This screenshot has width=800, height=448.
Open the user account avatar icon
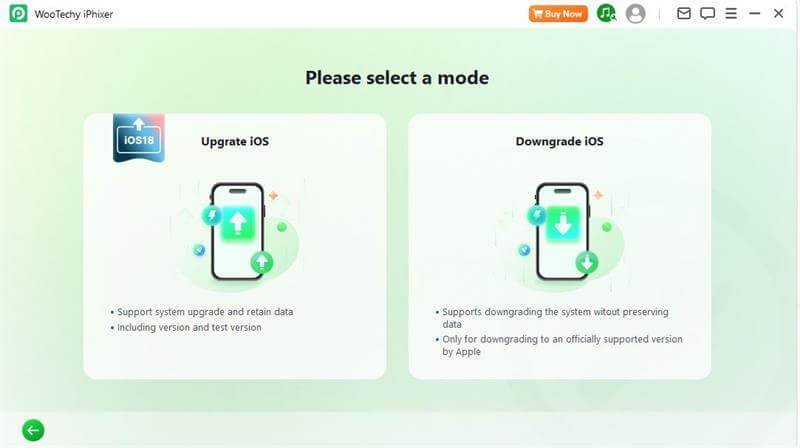tap(635, 14)
